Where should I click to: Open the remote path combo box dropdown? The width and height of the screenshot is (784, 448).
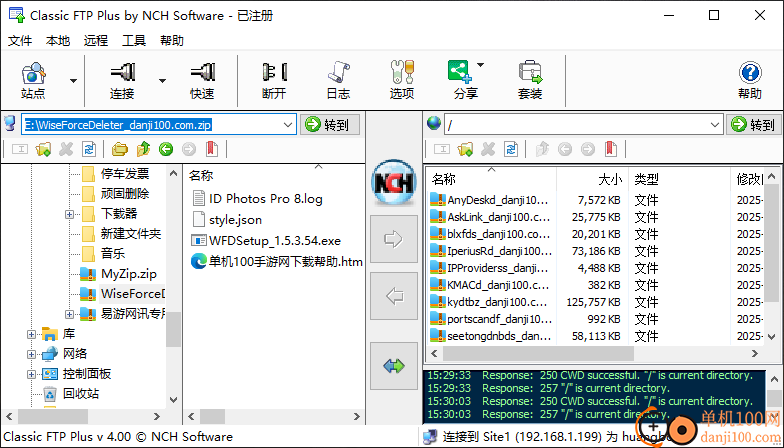pyautogui.click(x=715, y=124)
